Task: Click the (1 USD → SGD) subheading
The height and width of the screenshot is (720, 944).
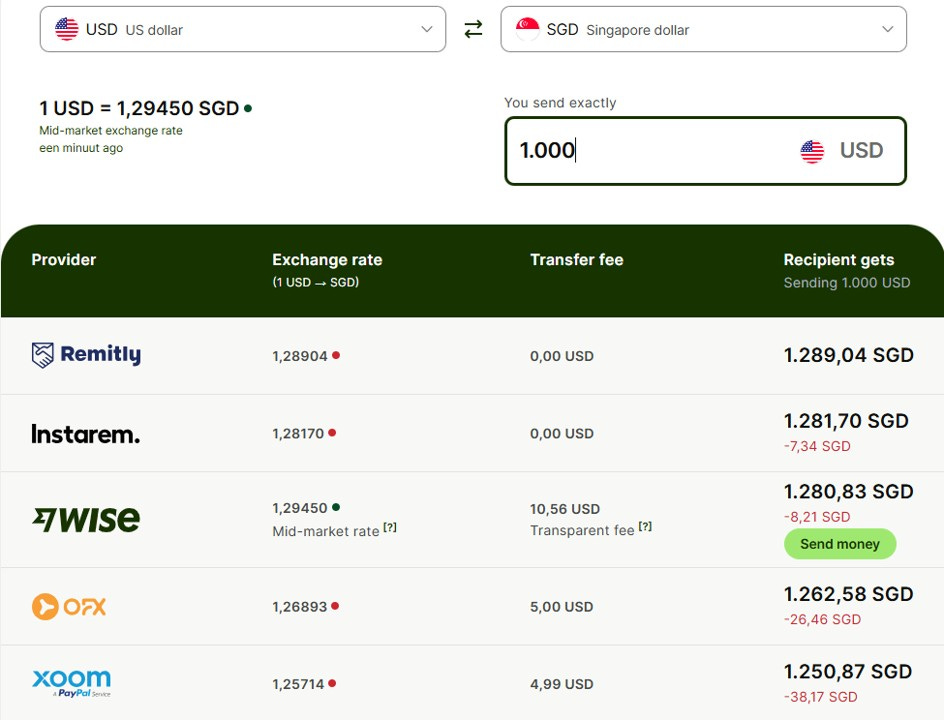Action: [x=315, y=282]
